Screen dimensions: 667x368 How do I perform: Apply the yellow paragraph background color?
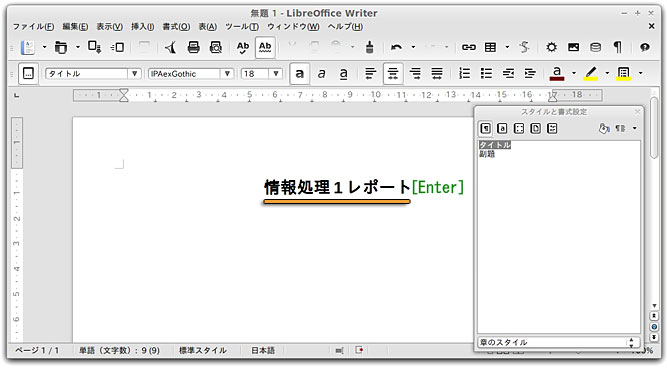click(x=624, y=74)
